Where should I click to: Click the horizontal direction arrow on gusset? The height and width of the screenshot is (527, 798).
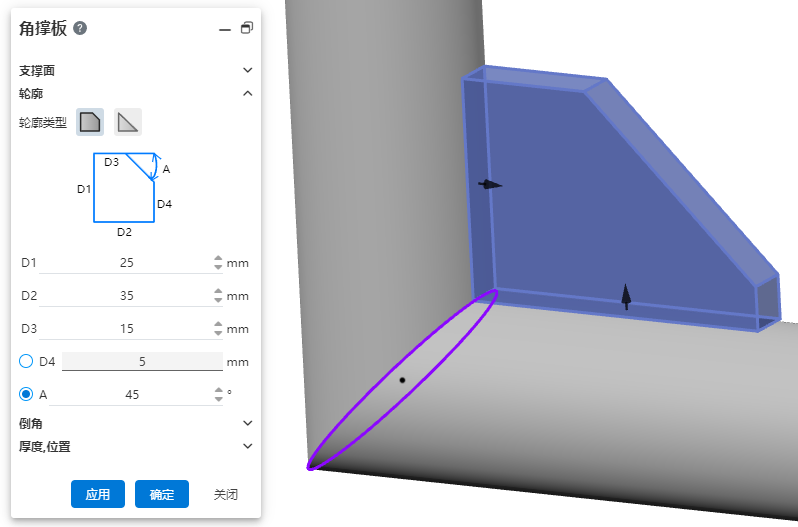point(490,185)
